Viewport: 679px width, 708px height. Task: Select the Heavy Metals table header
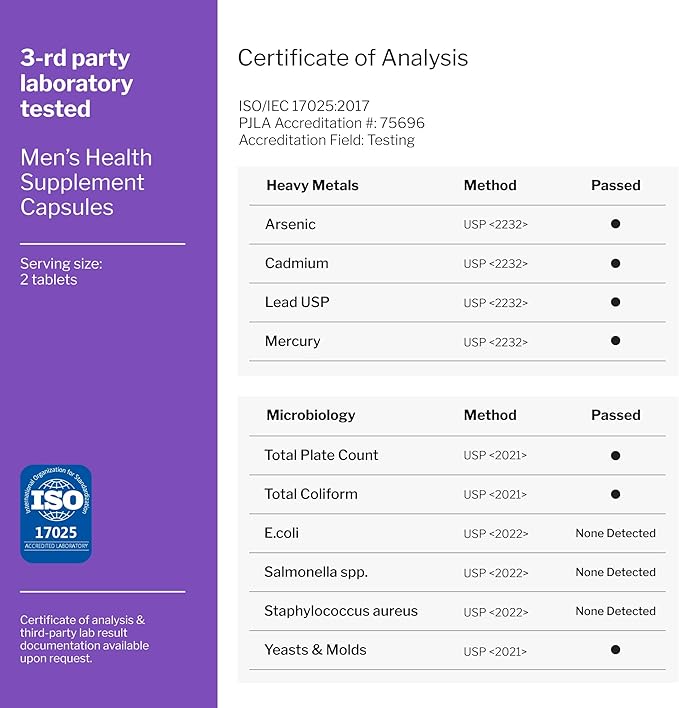pos(312,185)
